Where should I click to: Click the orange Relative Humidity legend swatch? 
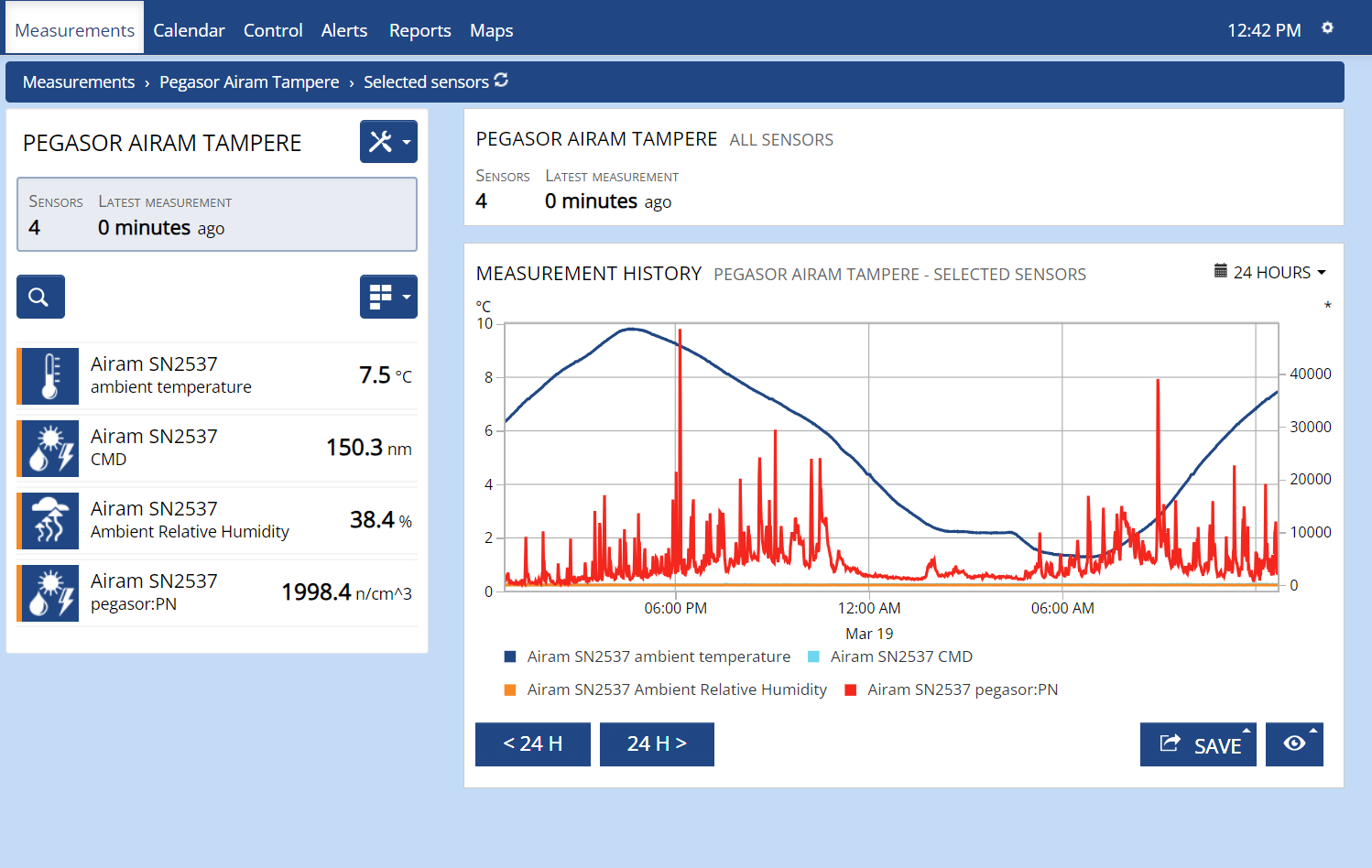pos(510,690)
